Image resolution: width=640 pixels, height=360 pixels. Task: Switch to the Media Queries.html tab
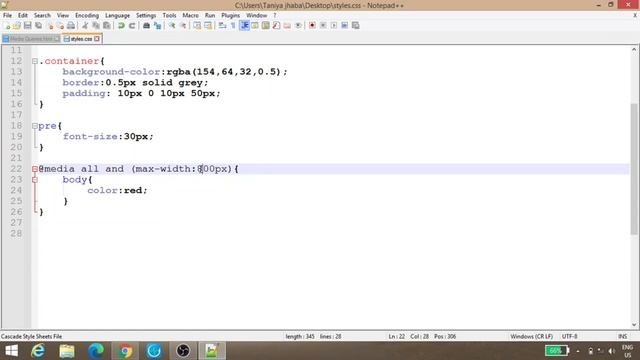click(31, 39)
